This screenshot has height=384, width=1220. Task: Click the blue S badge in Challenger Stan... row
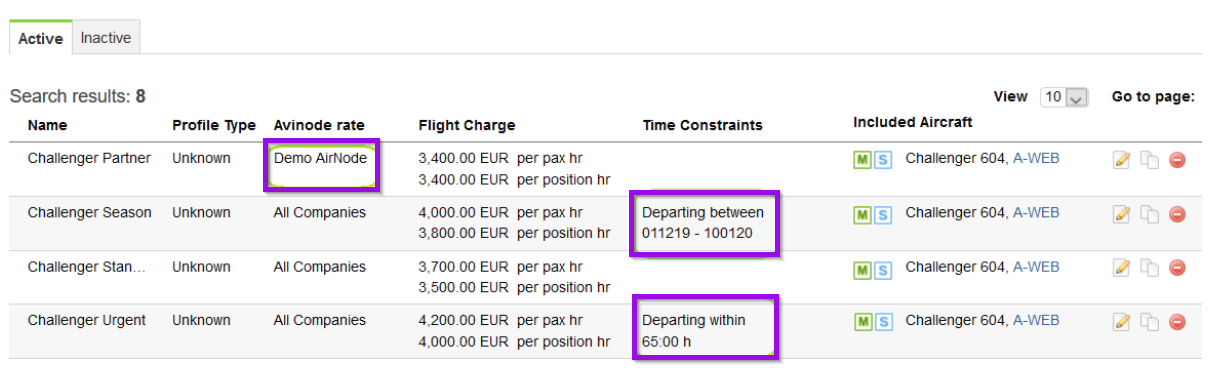coord(883,268)
